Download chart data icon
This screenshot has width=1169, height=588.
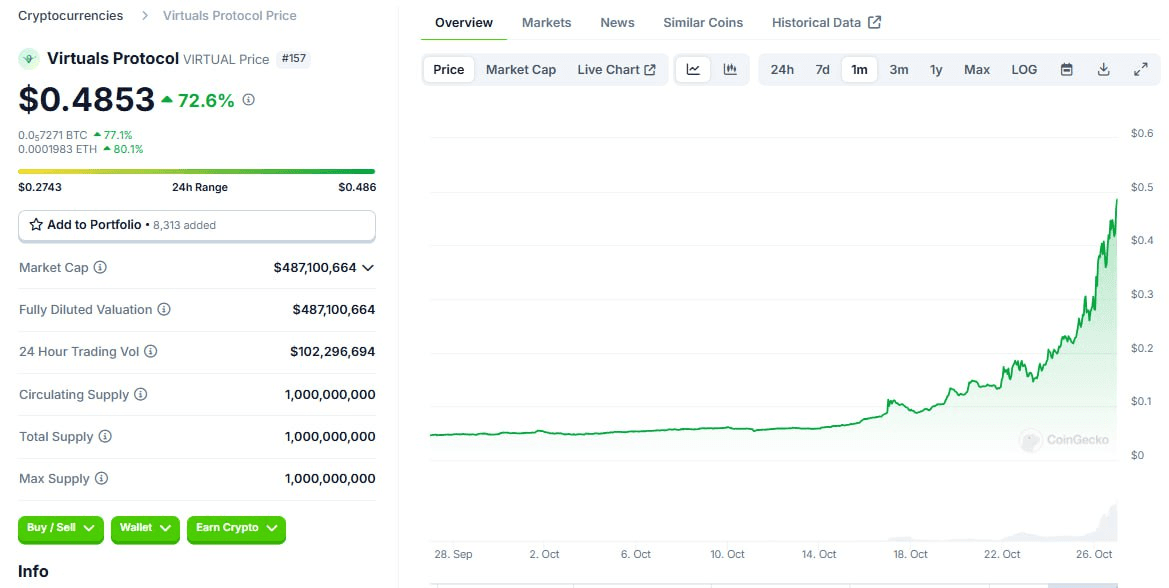(1103, 69)
